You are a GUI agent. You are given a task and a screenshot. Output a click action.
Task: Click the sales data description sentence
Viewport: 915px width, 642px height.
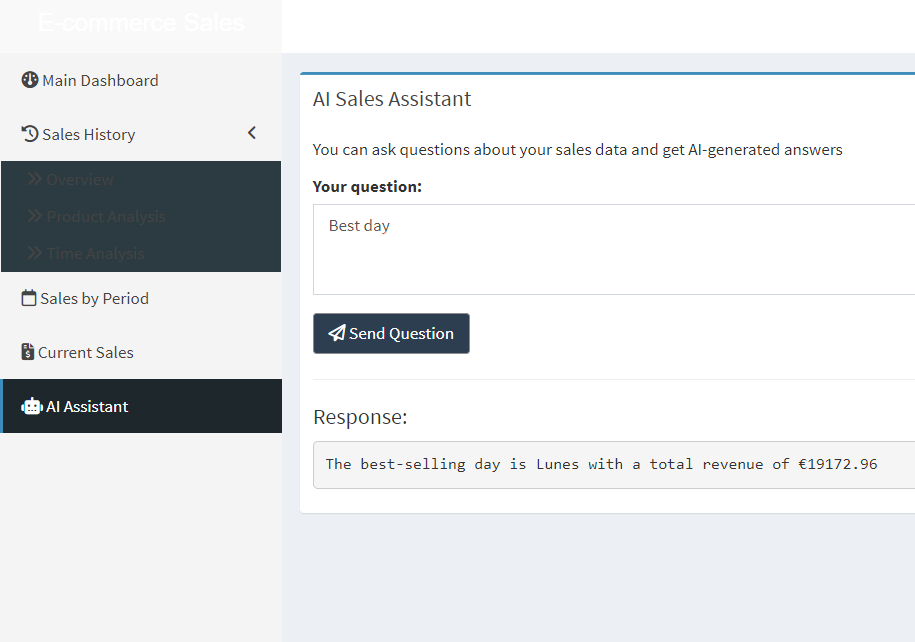click(x=577, y=150)
